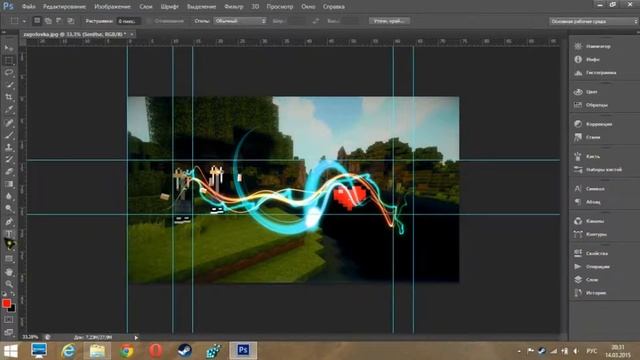Open the Фильтр menu
The height and width of the screenshot is (360, 640).
[234, 7]
